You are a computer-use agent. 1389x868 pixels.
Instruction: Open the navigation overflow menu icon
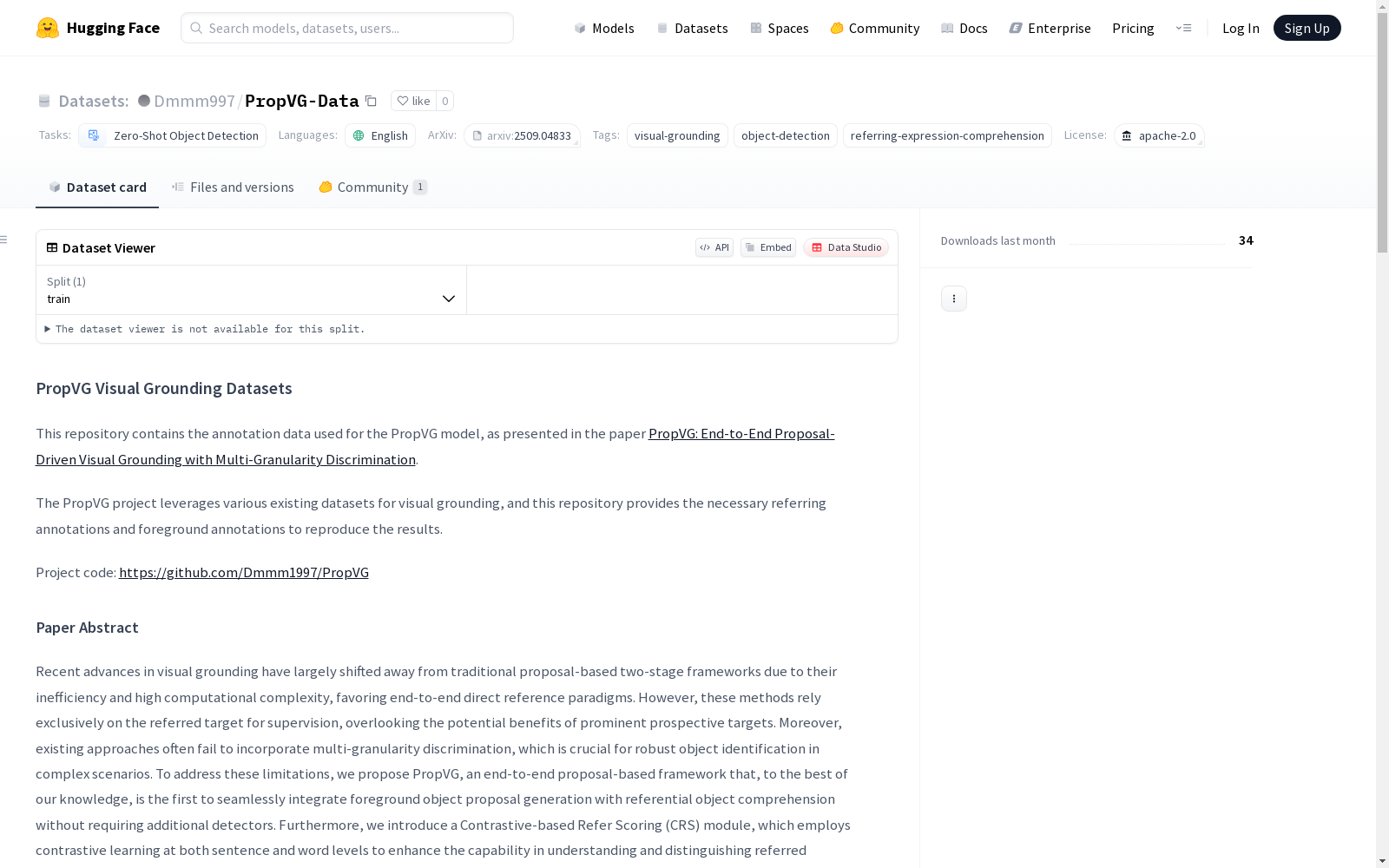coord(1183,28)
